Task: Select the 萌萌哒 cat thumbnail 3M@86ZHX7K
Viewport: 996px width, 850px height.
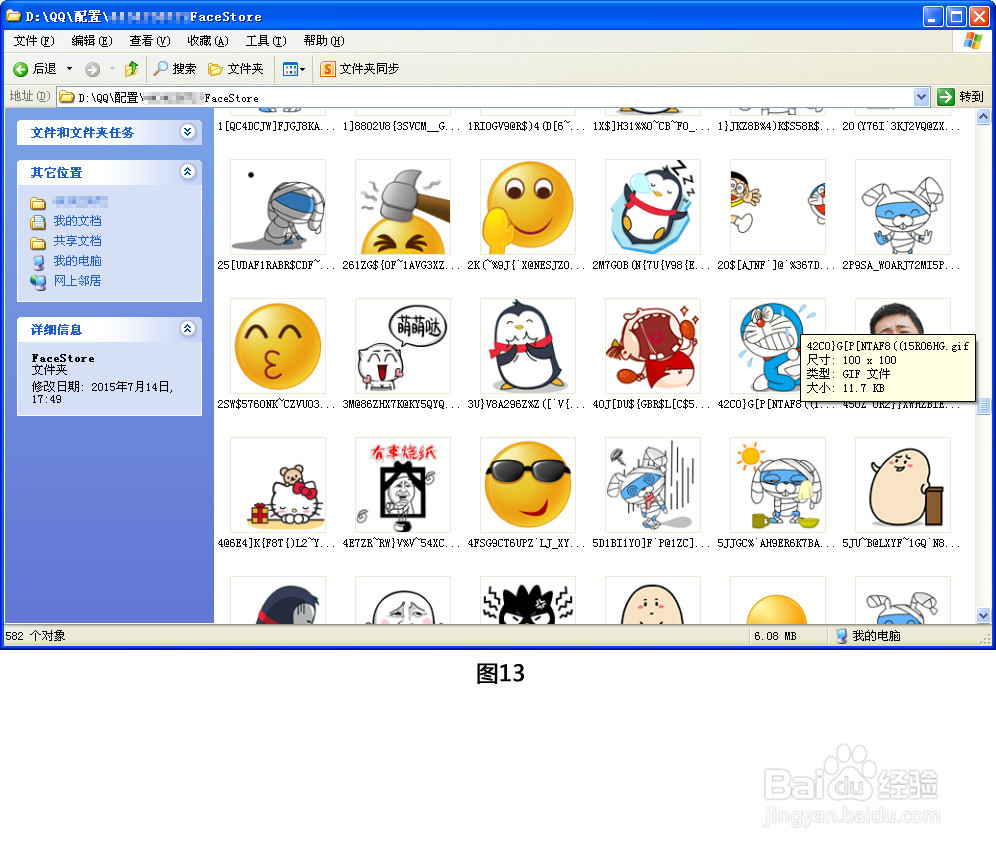Action: pos(403,346)
